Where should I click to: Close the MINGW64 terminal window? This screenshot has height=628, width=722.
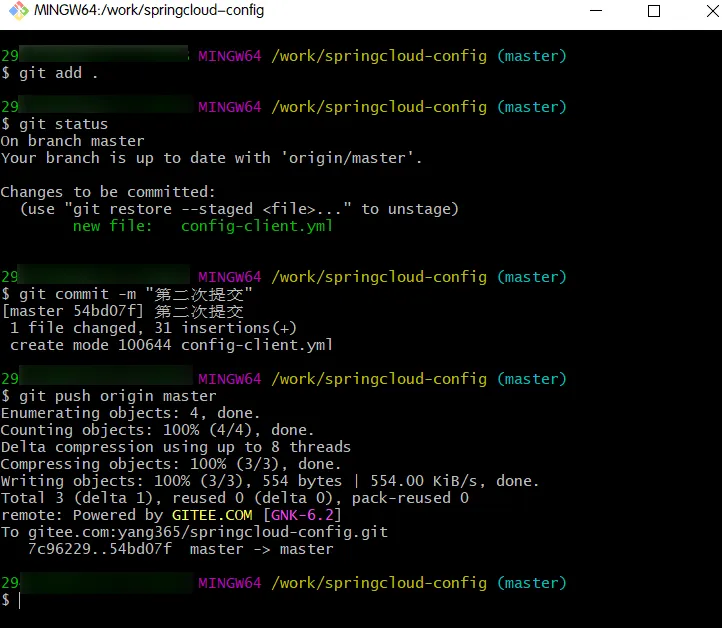[700, 11]
